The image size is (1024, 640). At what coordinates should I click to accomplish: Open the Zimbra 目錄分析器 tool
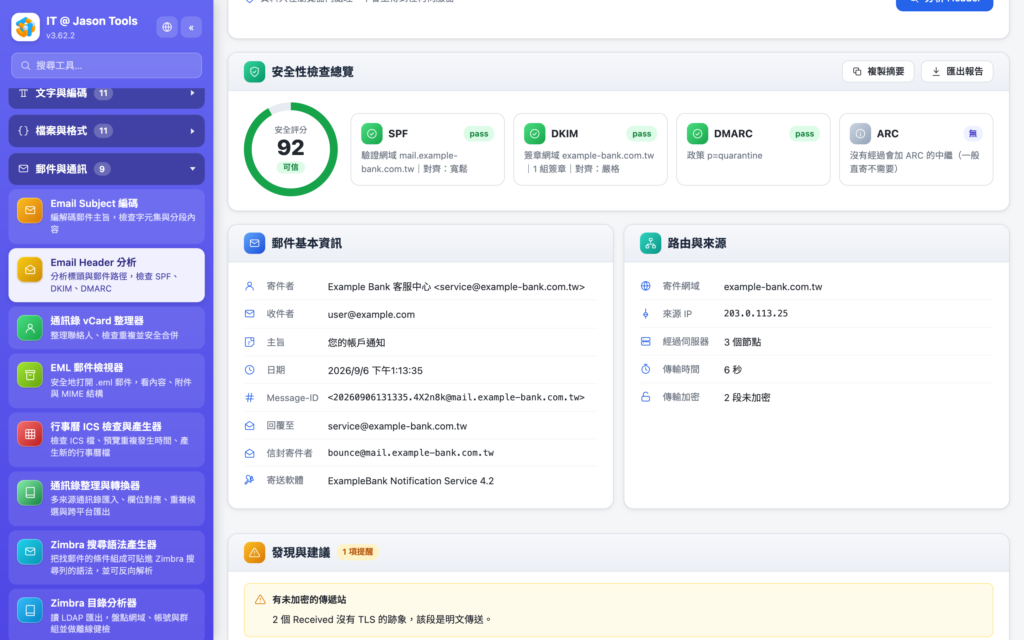coord(106,615)
